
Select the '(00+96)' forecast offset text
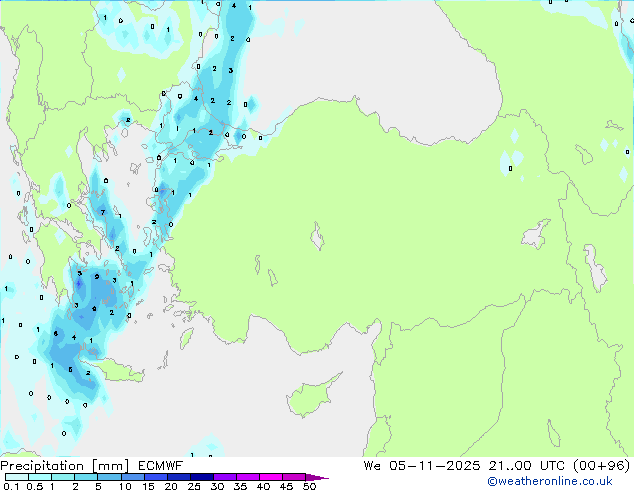point(602,466)
